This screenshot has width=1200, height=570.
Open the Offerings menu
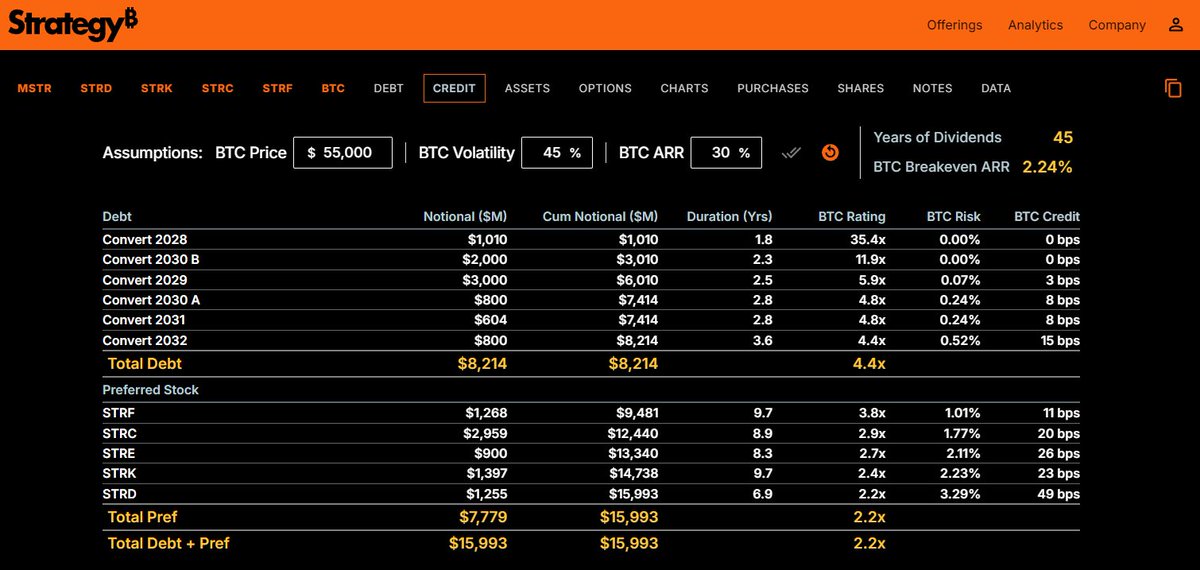click(954, 25)
